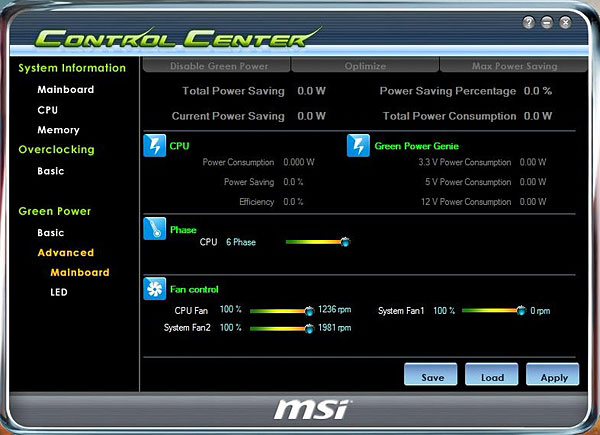Viewport: 600px width, 435px height.
Task: Minimize the Control Center window
Action: (547, 23)
